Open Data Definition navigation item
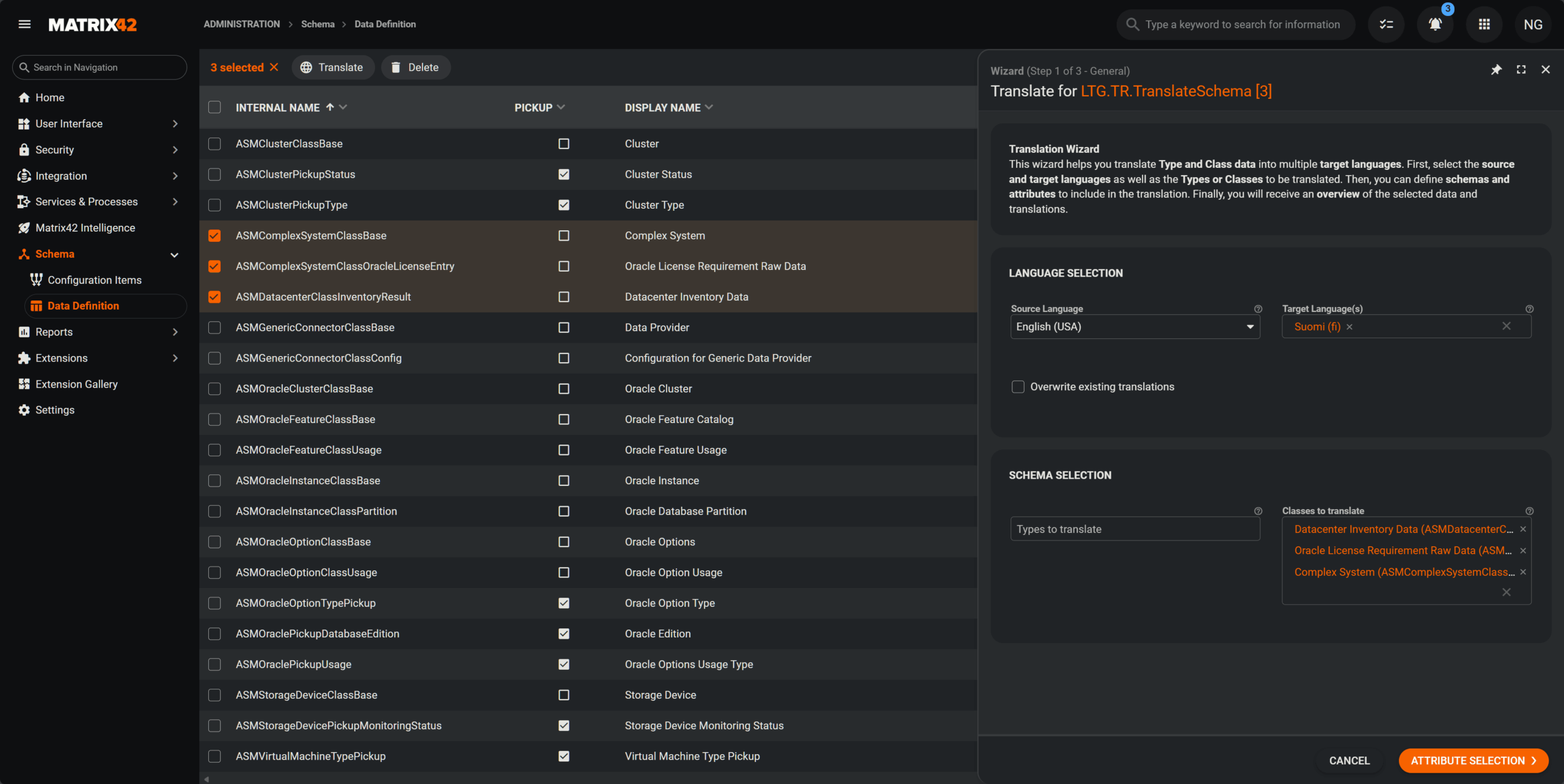Image resolution: width=1564 pixels, height=784 pixels. 106,306
